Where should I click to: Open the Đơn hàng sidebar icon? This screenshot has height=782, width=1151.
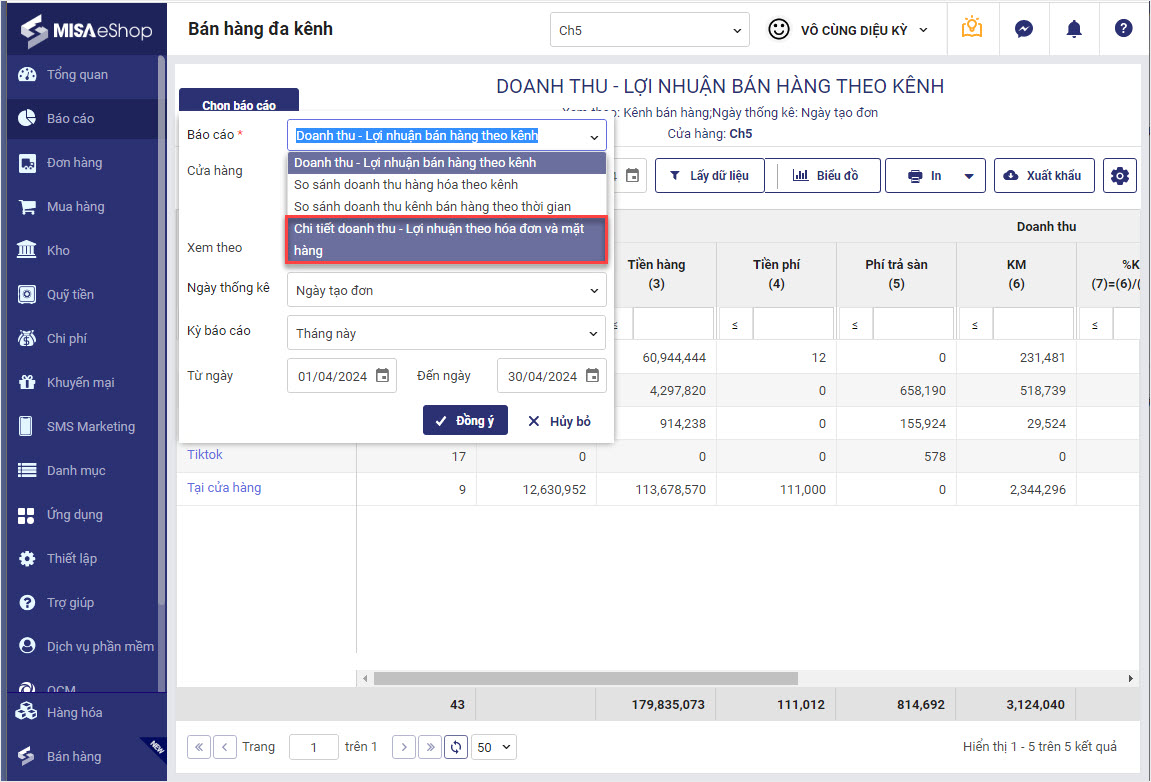27,162
